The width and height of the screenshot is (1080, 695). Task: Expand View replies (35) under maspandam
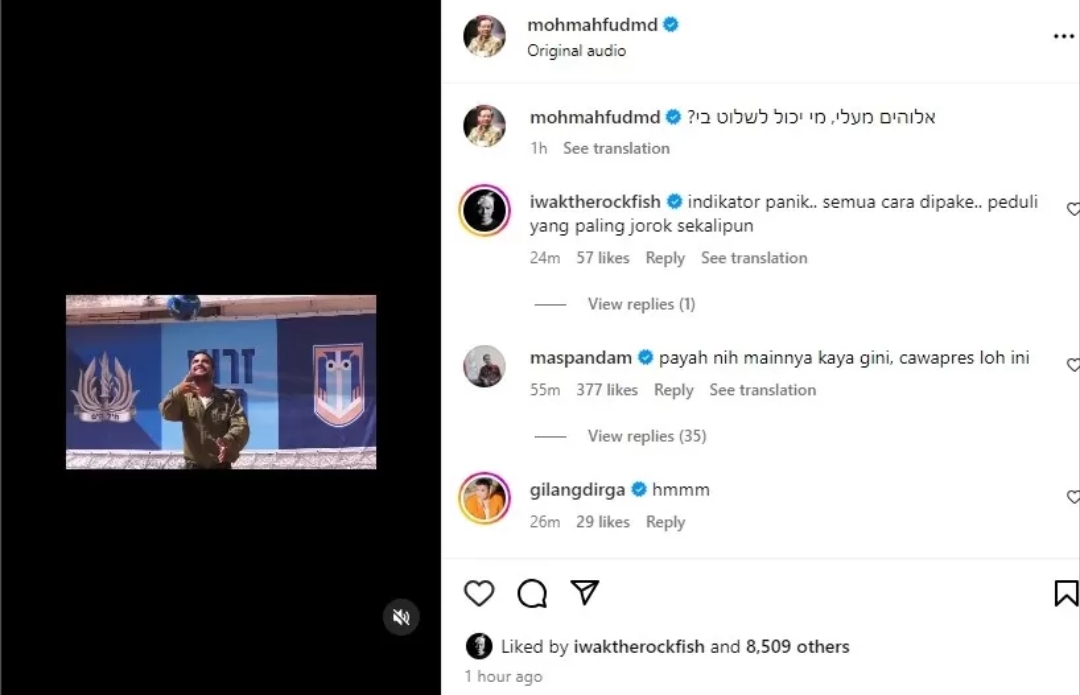(x=647, y=435)
